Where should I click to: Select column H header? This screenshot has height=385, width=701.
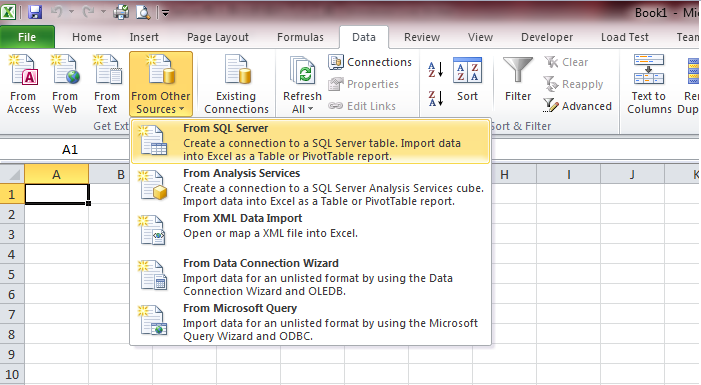(x=504, y=174)
